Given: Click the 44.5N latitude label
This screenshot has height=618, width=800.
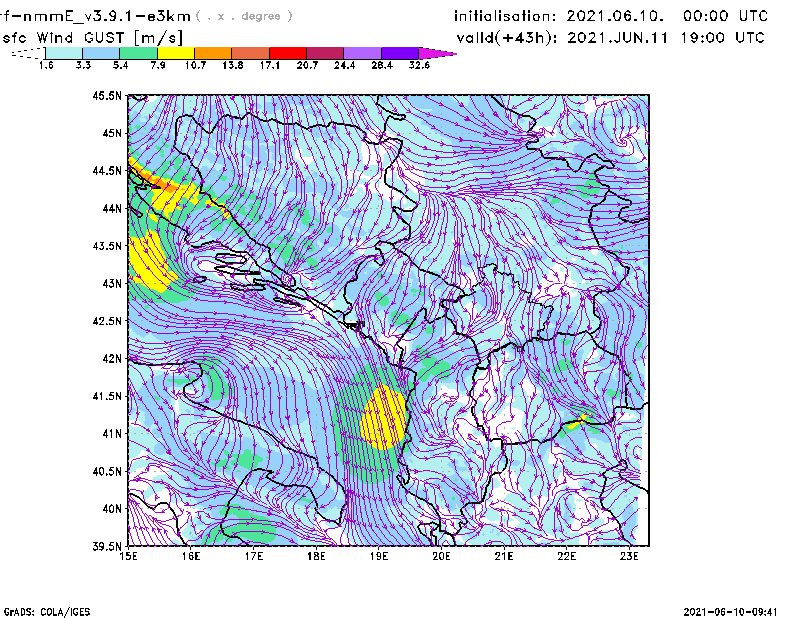Looking at the screenshot, I should 107,170.
